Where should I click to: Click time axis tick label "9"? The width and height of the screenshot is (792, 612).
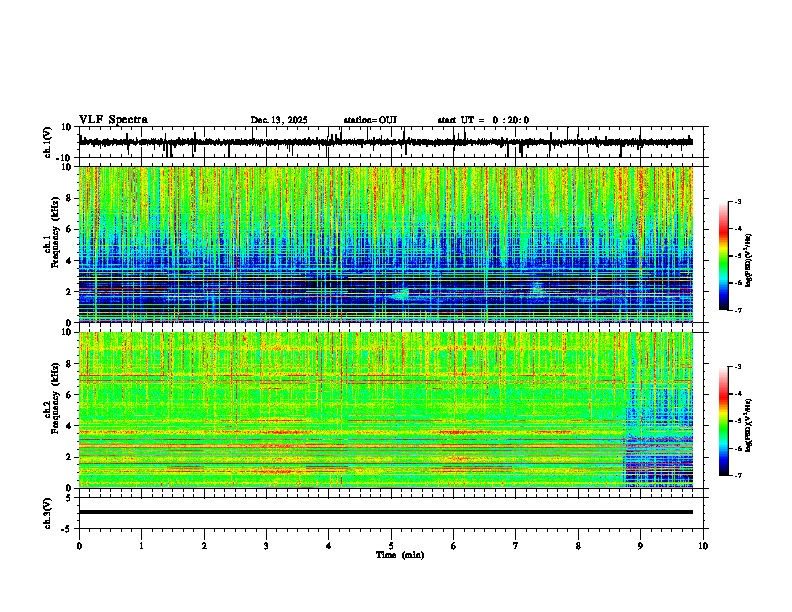click(640, 546)
